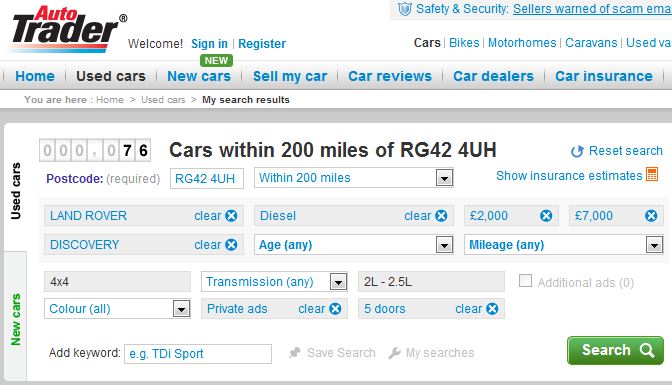Click Show insurance estimates link
Image resolution: width=672 pixels, height=385 pixels.
(569, 176)
